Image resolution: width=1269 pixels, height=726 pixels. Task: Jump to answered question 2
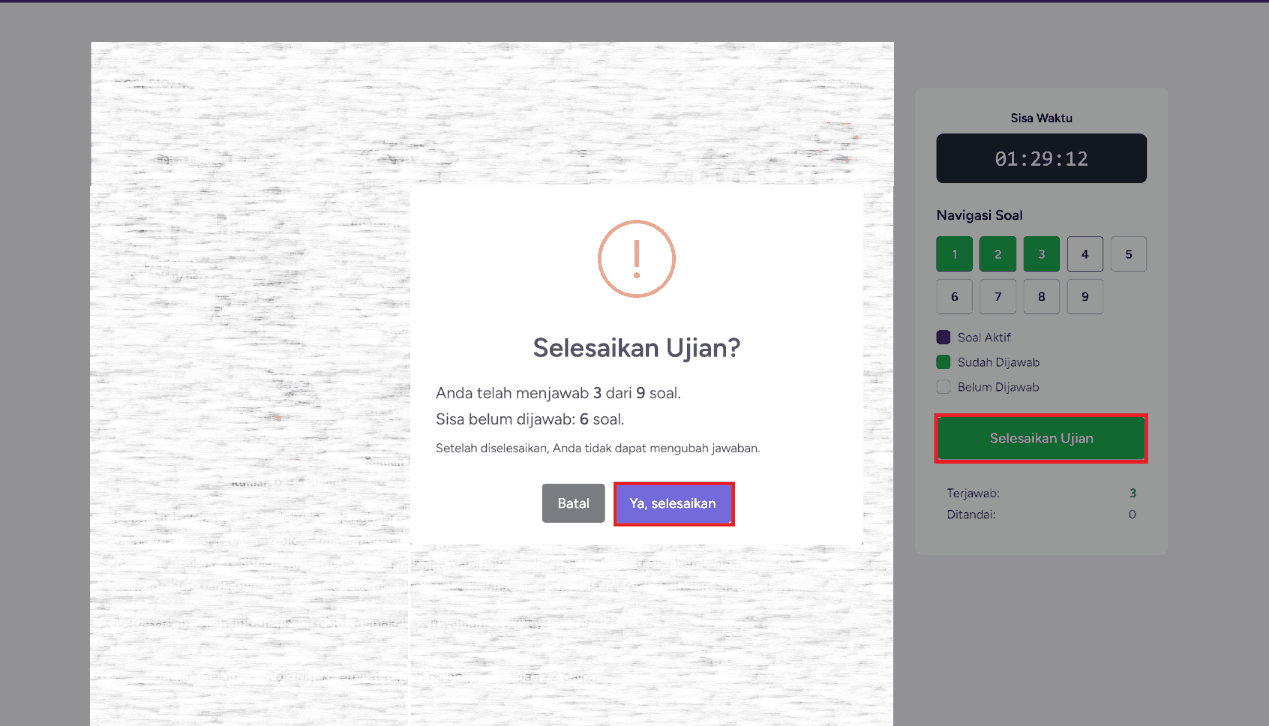click(997, 254)
